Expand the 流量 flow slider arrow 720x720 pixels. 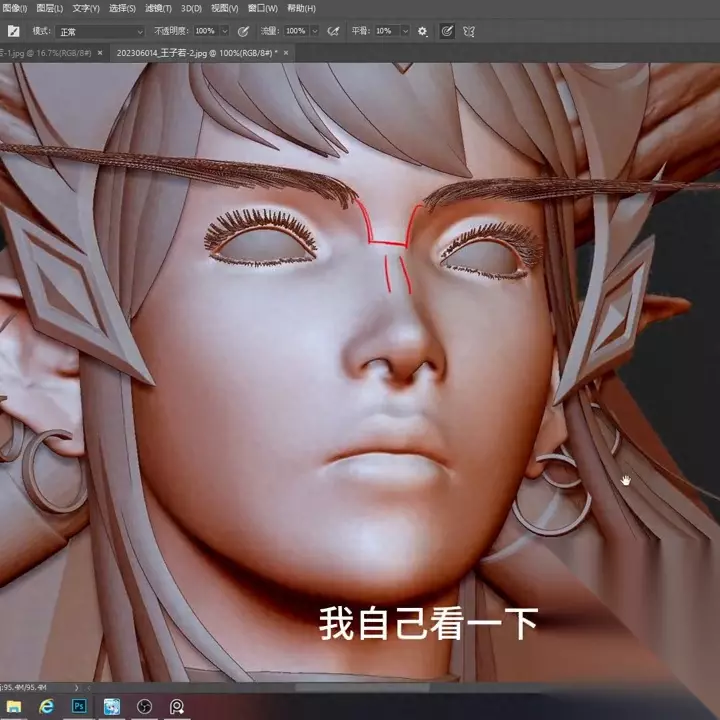315,31
